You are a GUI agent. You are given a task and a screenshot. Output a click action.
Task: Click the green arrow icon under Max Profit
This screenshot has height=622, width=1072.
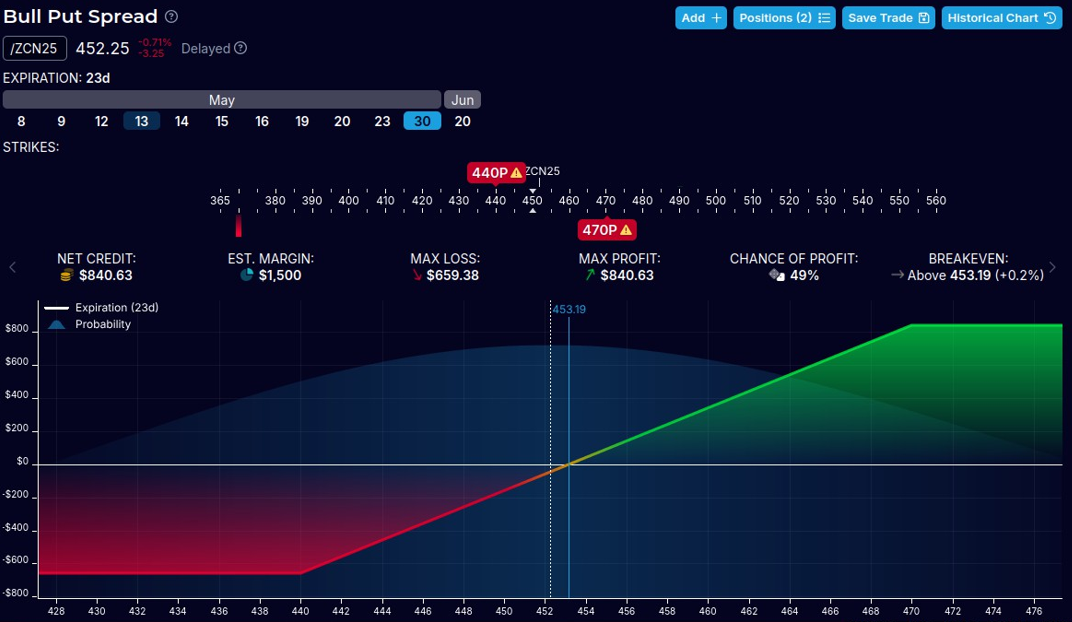[590, 275]
